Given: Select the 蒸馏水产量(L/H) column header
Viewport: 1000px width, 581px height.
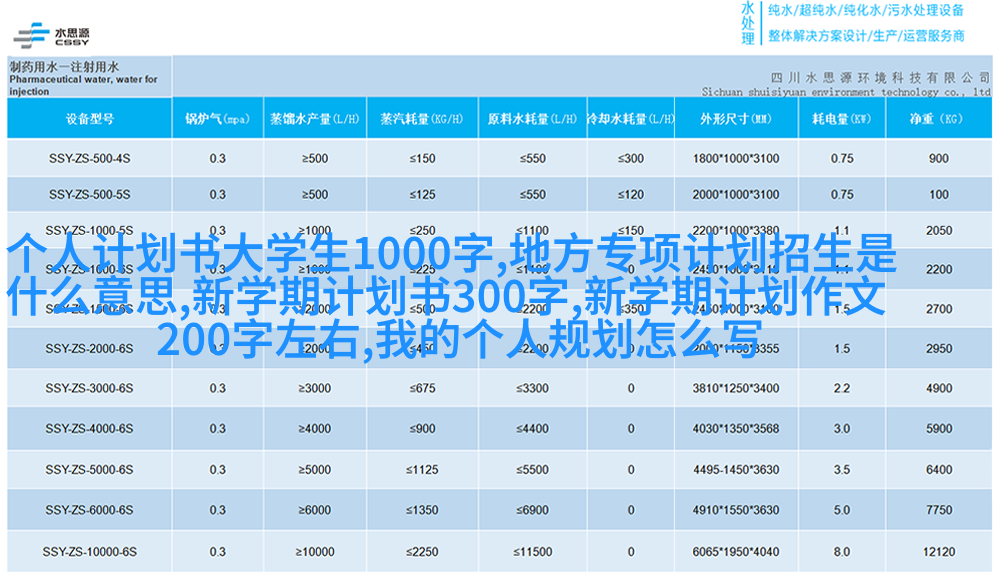Looking at the screenshot, I should tap(313, 119).
